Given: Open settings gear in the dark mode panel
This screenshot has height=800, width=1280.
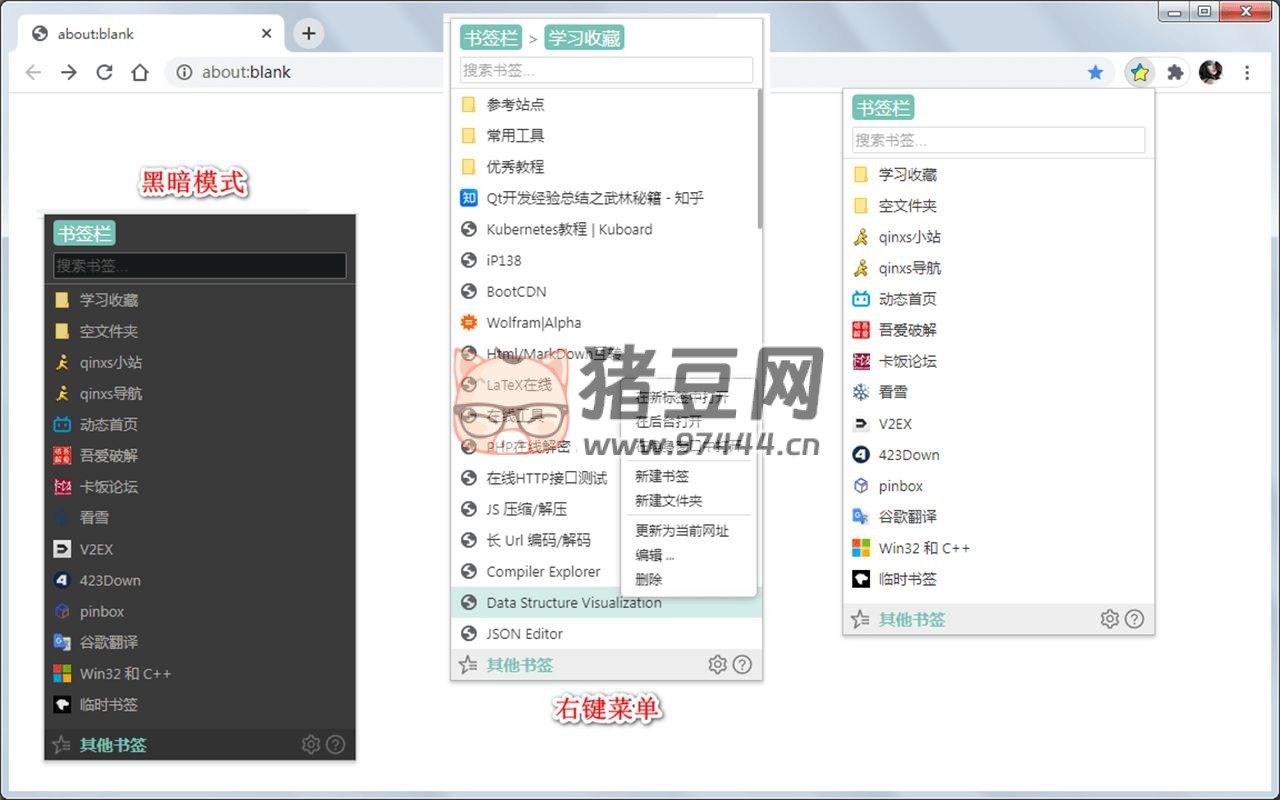Looking at the screenshot, I should point(311,744).
